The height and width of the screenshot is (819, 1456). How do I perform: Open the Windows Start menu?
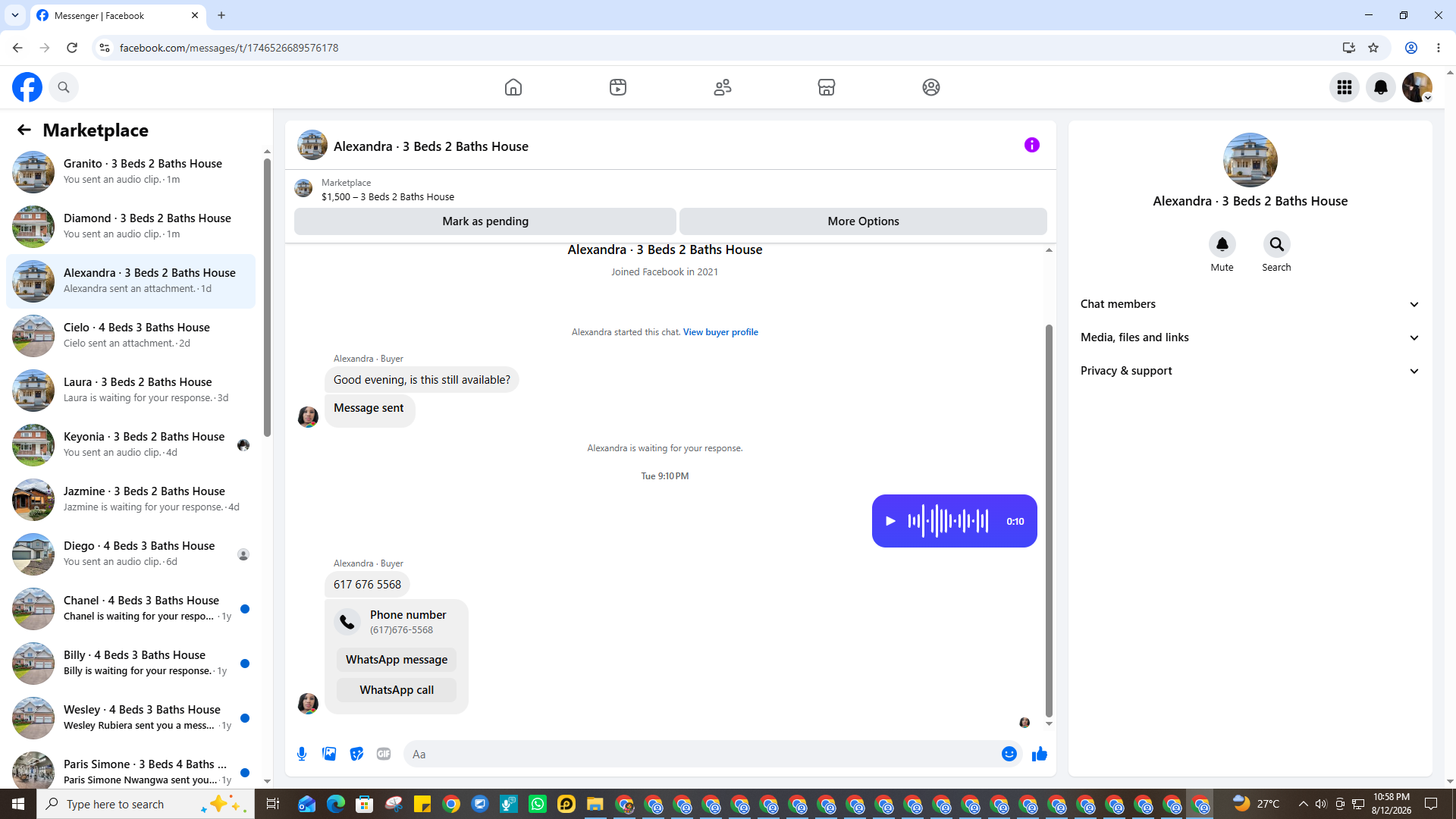point(18,804)
